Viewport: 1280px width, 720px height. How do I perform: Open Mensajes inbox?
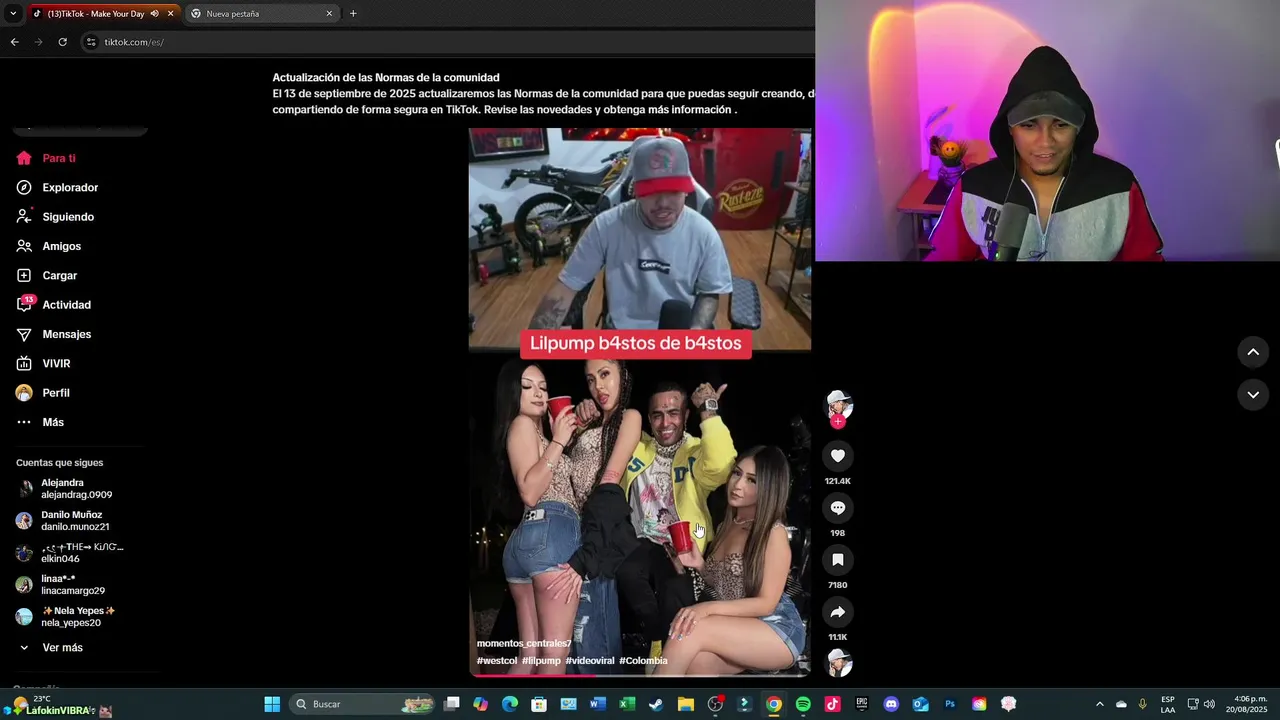pyautogui.click(x=54, y=334)
